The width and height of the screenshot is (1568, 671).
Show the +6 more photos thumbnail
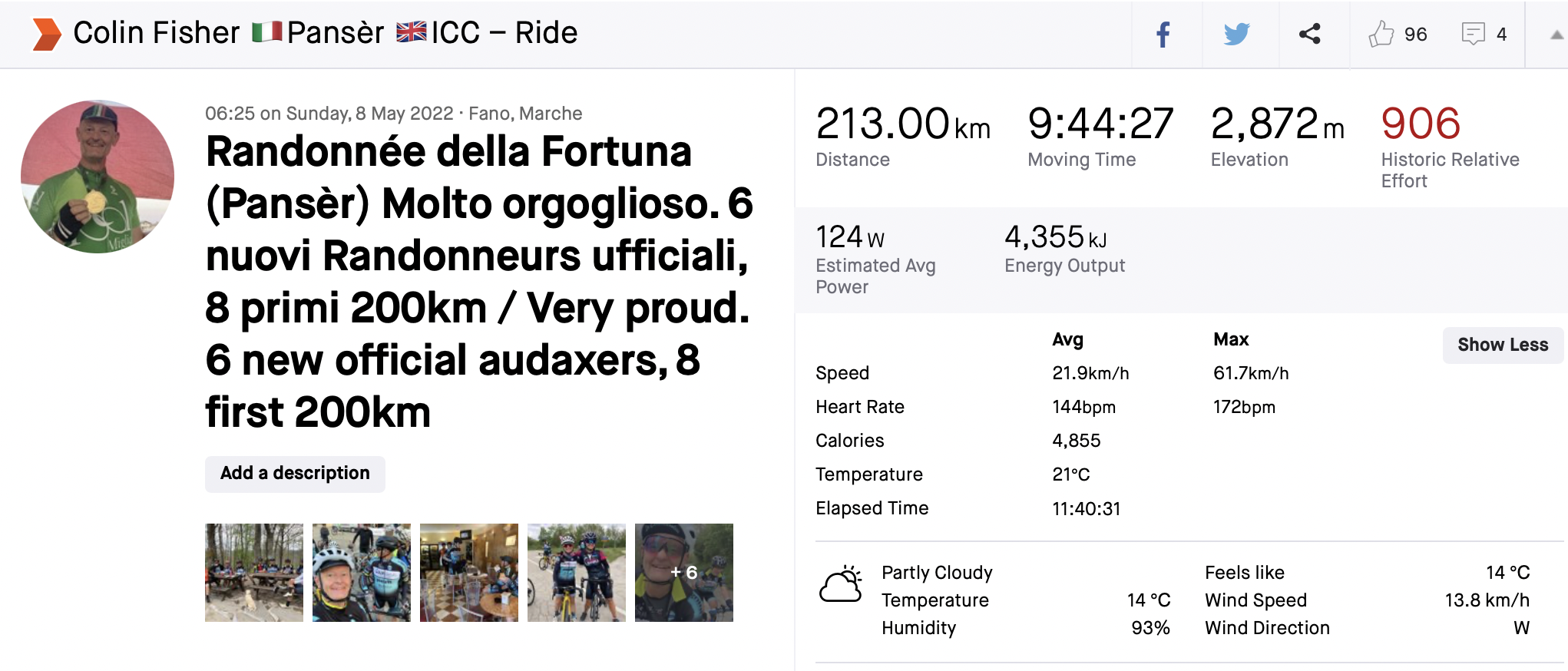(x=684, y=573)
